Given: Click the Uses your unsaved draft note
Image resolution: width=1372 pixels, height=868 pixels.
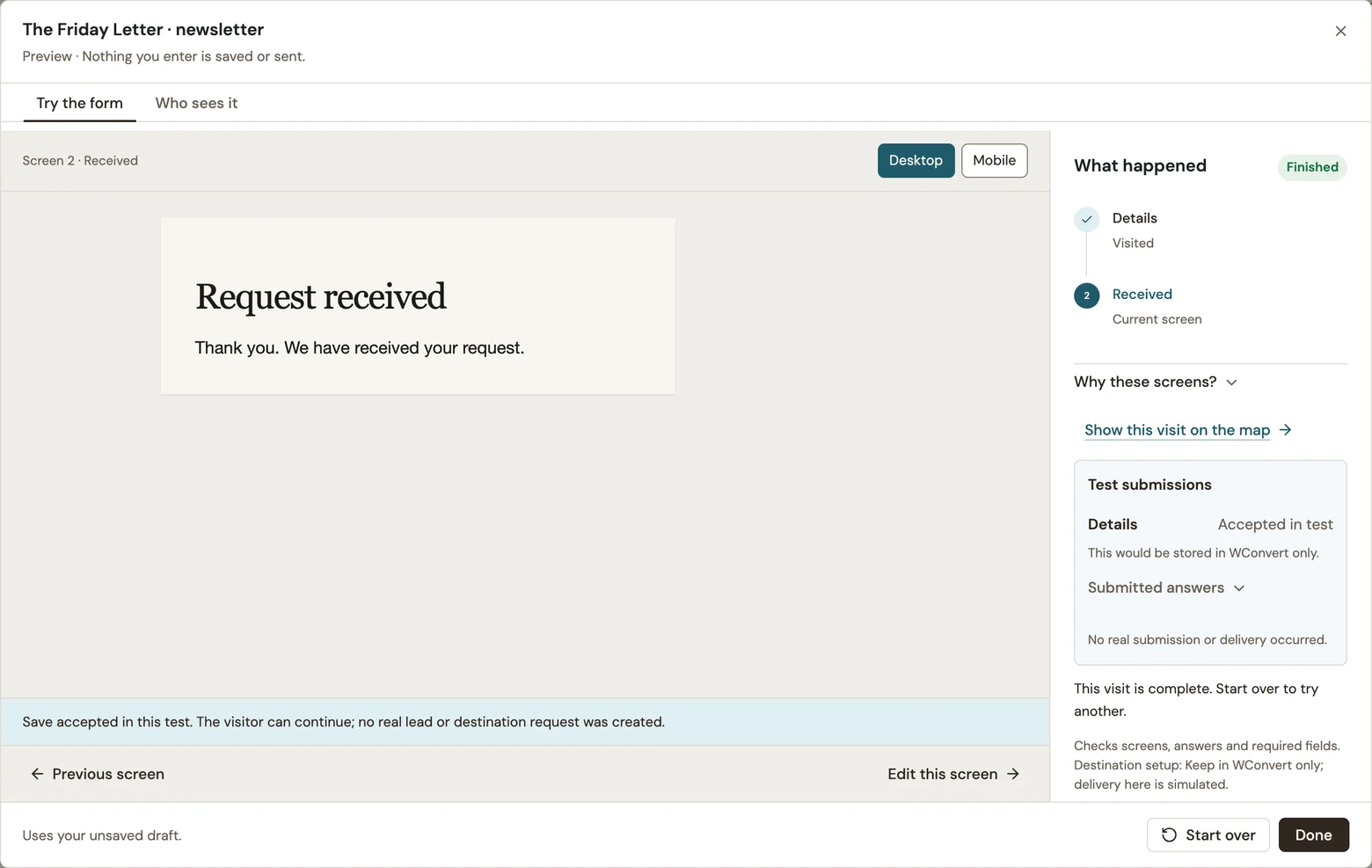Looking at the screenshot, I should [x=102, y=835].
